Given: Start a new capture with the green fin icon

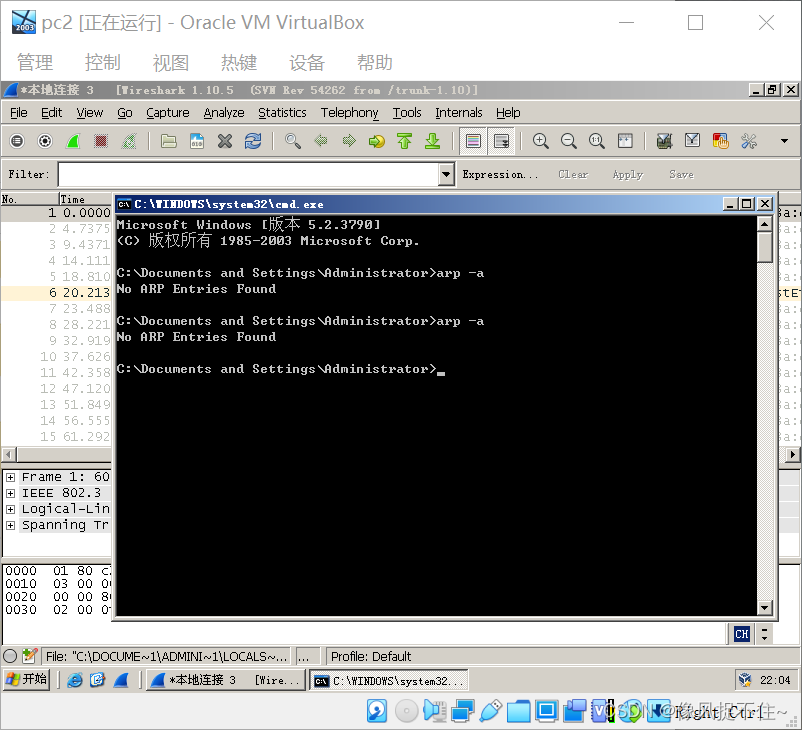Looking at the screenshot, I should pos(73,141).
